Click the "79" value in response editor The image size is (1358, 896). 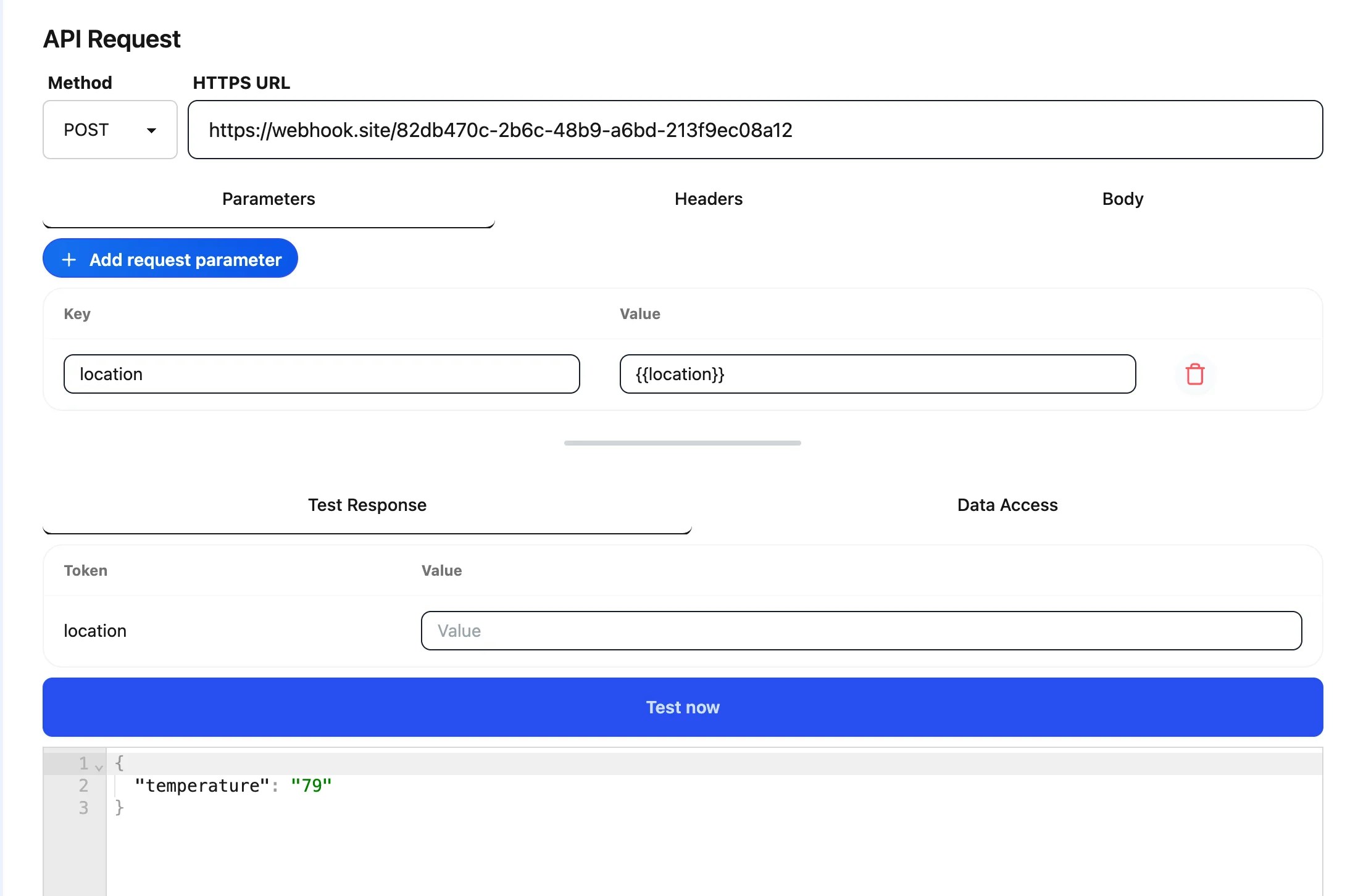(311, 786)
